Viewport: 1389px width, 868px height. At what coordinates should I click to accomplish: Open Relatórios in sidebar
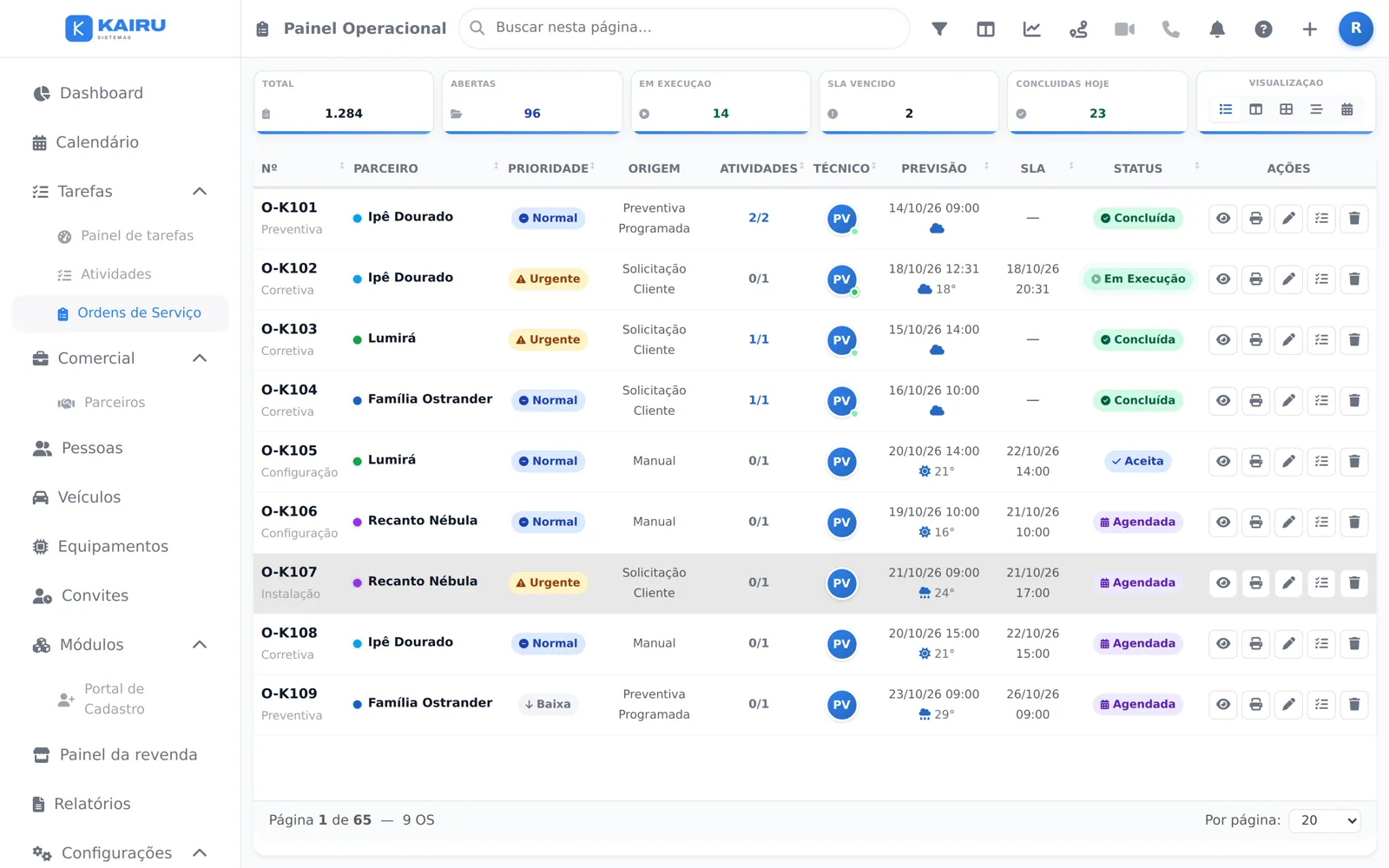pyautogui.click(x=82, y=804)
